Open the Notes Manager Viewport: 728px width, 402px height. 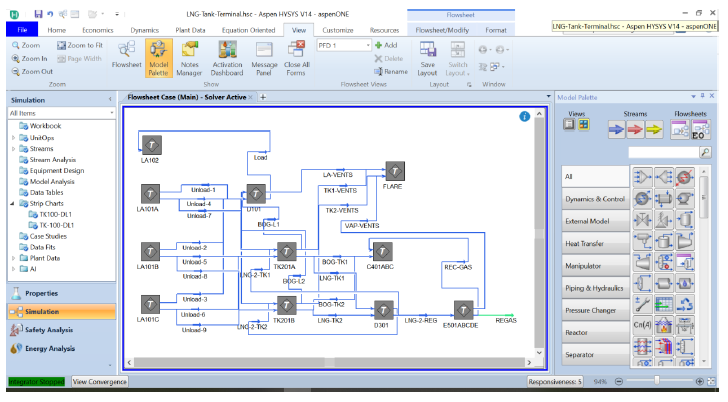(x=189, y=58)
